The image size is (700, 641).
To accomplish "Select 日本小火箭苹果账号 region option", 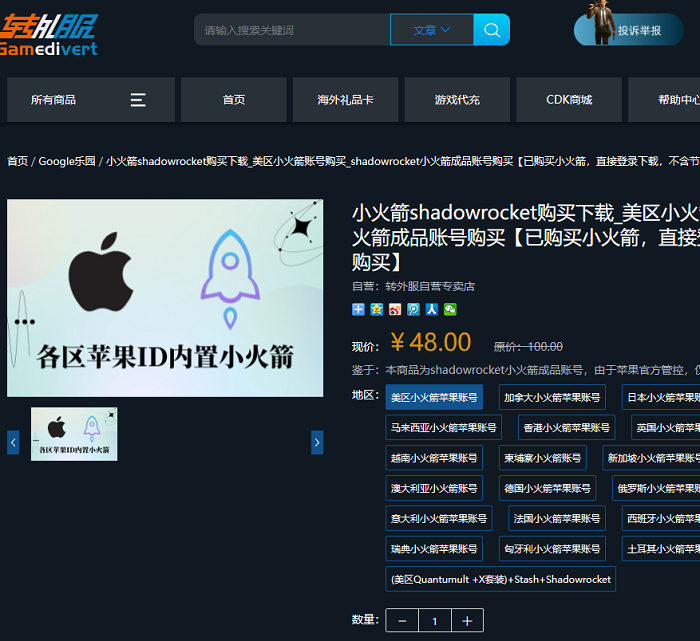I will (661, 397).
